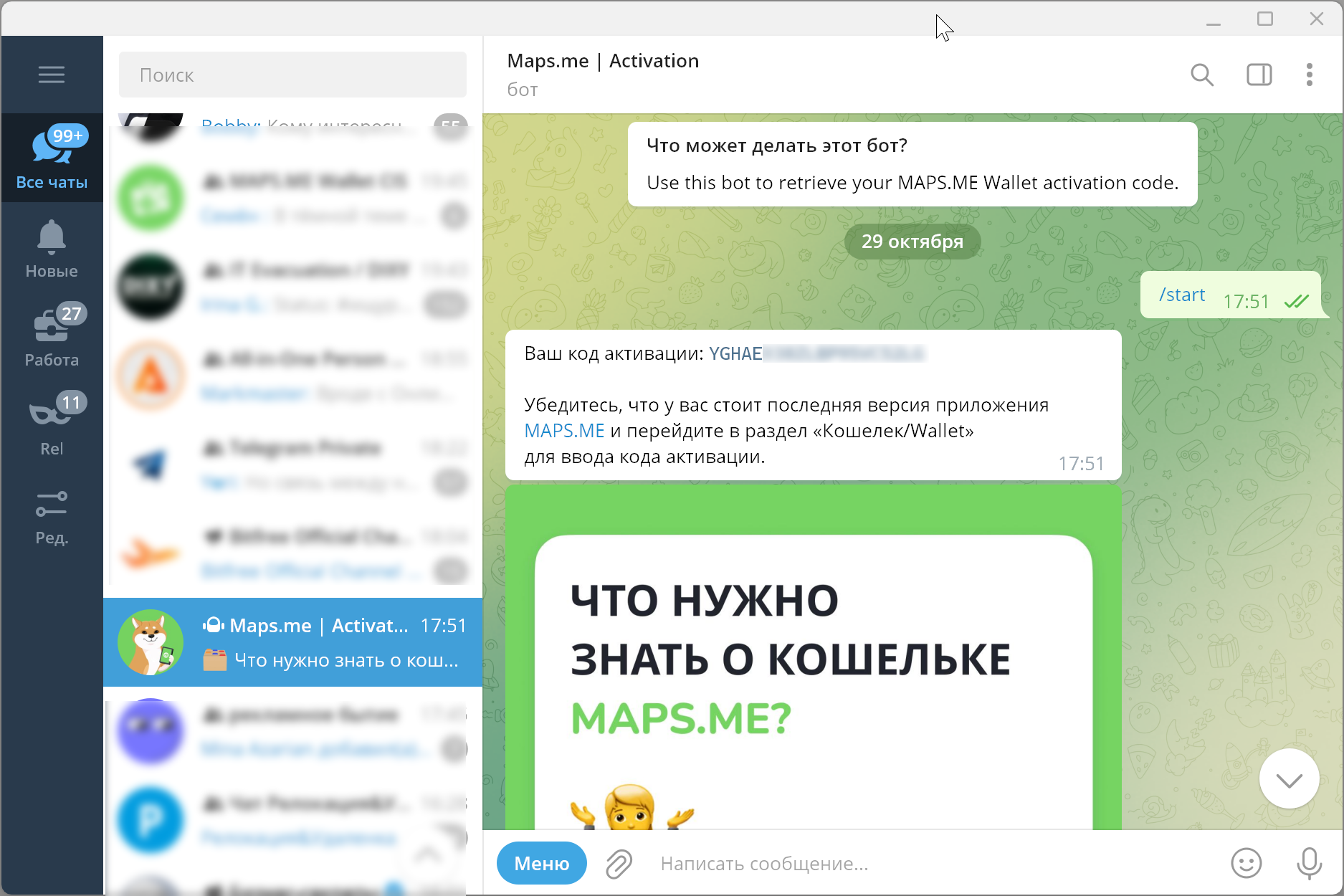
Task: Switch to the Rel folder
Action: pos(52,424)
